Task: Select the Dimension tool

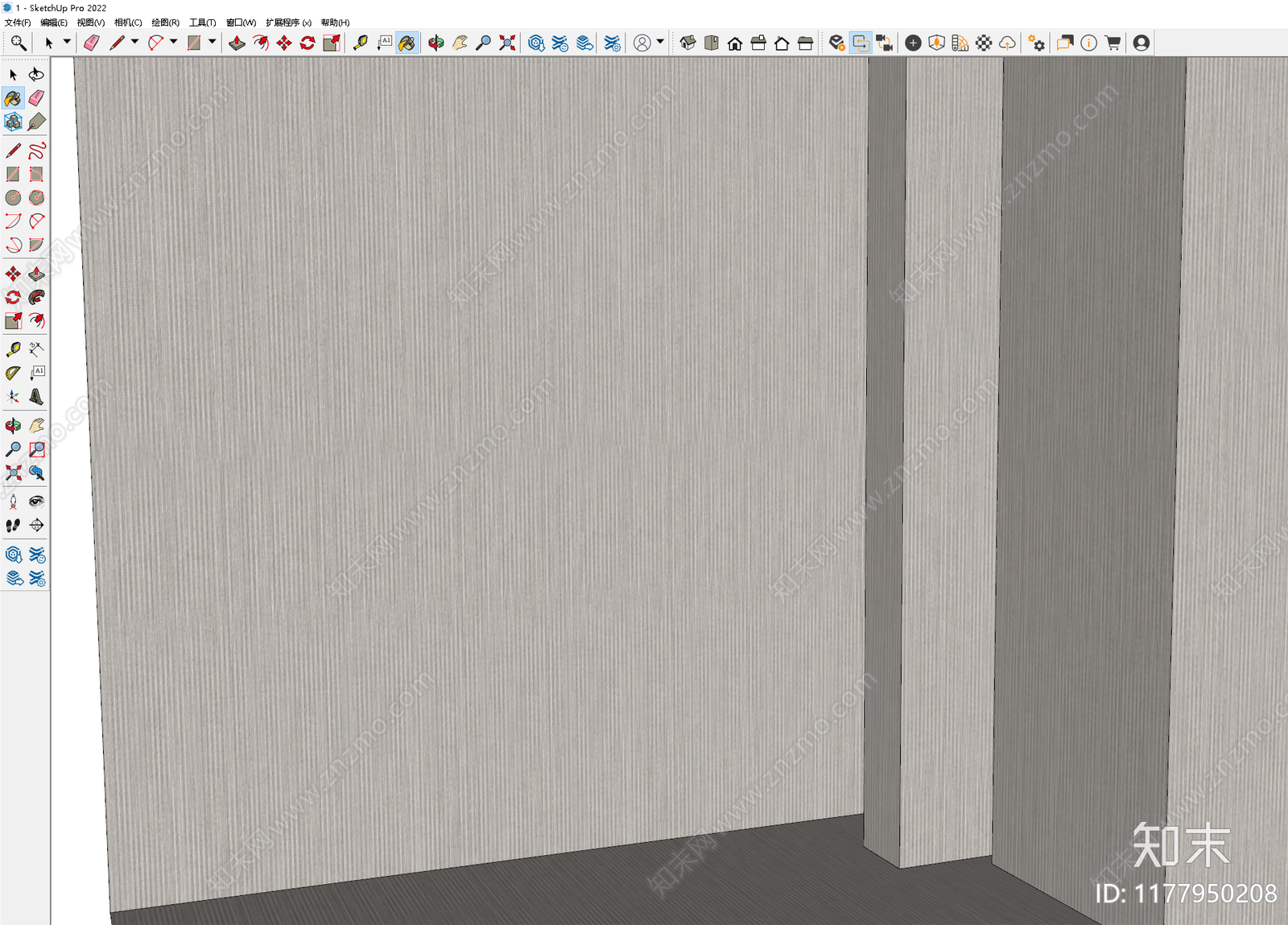Action: [x=36, y=349]
